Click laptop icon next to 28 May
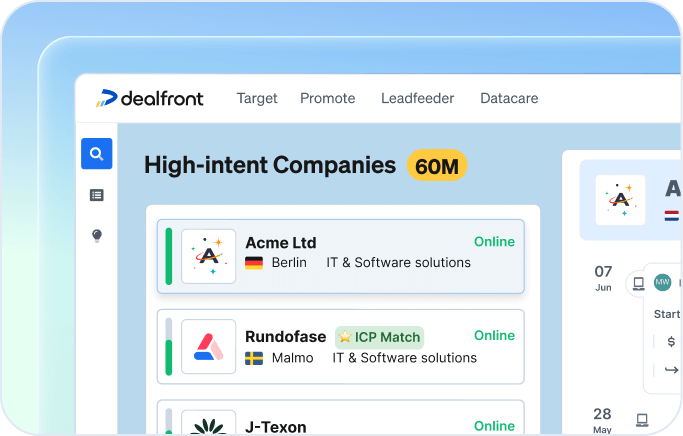 642,420
